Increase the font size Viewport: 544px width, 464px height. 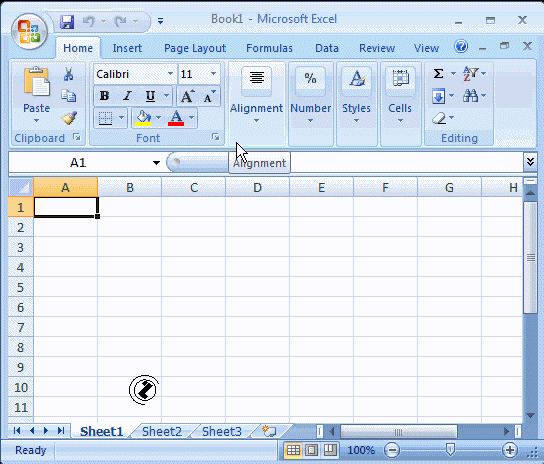pos(187,96)
